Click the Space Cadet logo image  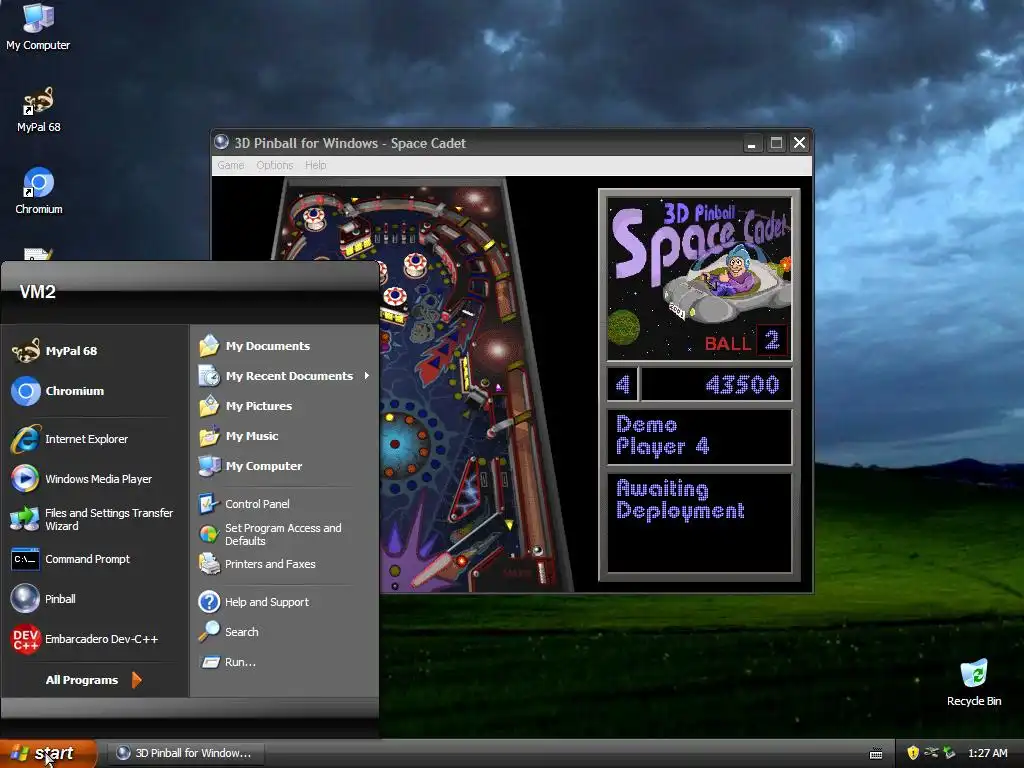tap(699, 279)
